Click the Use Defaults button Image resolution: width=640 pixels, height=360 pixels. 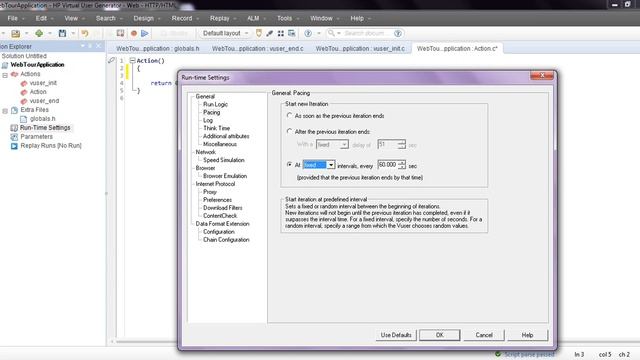[396, 335]
